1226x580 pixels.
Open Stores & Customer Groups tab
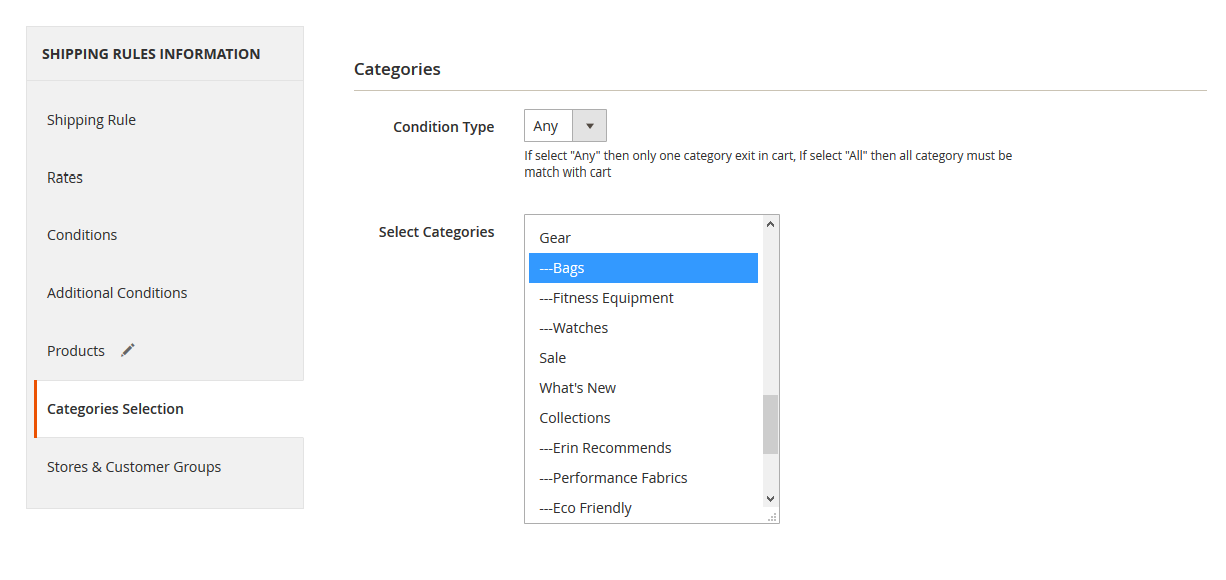coord(134,467)
